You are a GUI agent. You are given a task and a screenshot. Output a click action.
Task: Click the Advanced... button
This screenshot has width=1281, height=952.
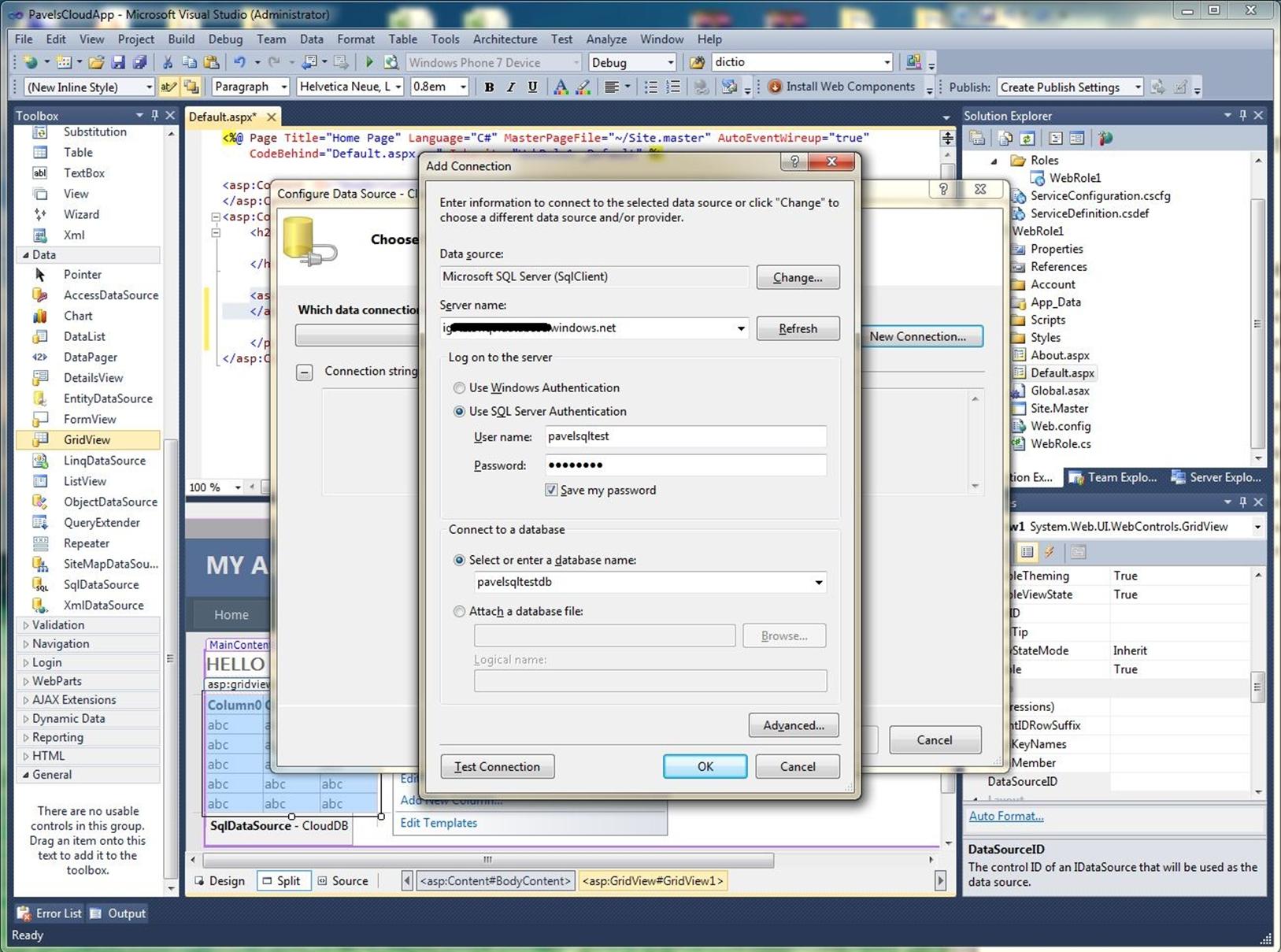[x=794, y=725]
